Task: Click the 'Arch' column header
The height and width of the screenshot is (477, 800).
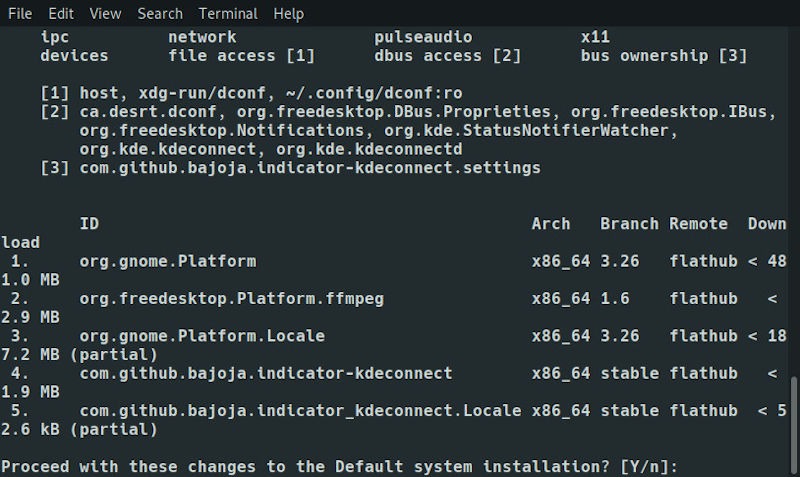Action: [x=551, y=223]
